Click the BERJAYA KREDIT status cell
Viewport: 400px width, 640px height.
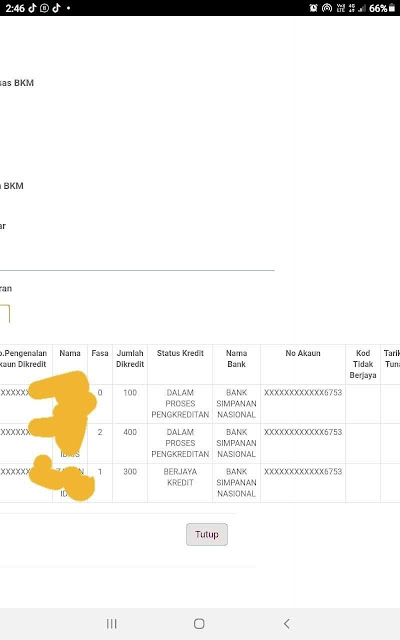coord(180,477)
